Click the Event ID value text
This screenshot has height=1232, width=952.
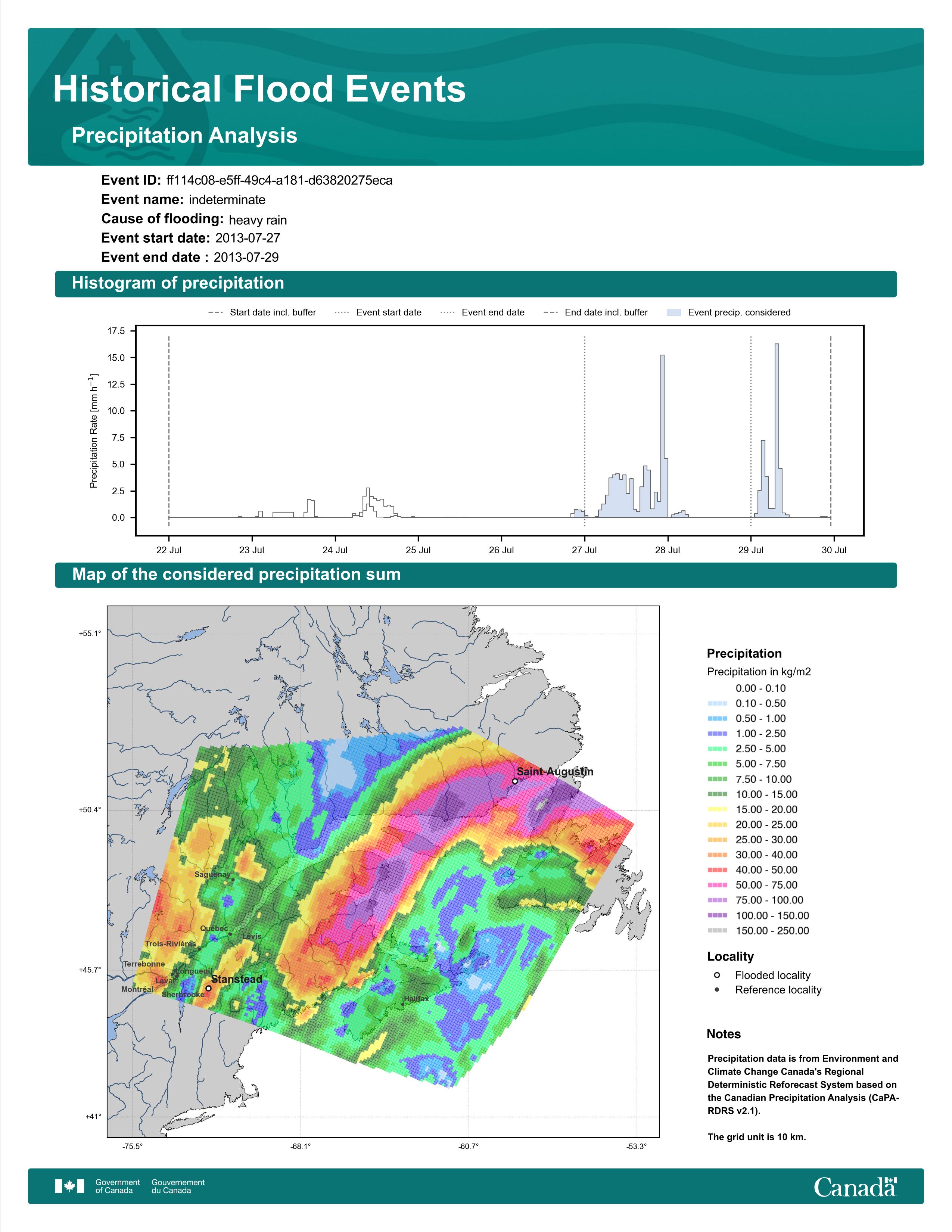(280, 181)
